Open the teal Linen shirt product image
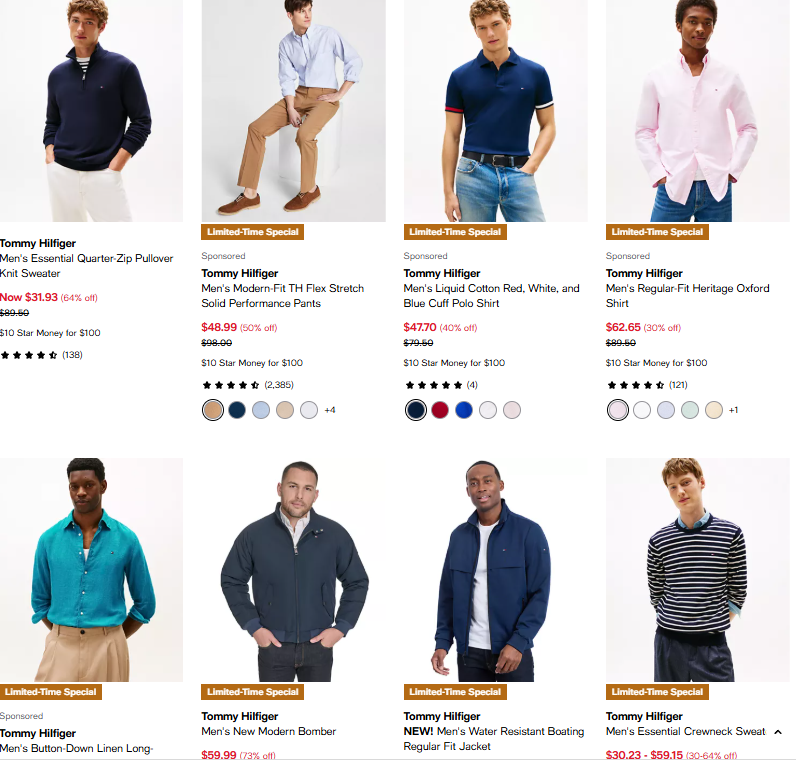 91,570
